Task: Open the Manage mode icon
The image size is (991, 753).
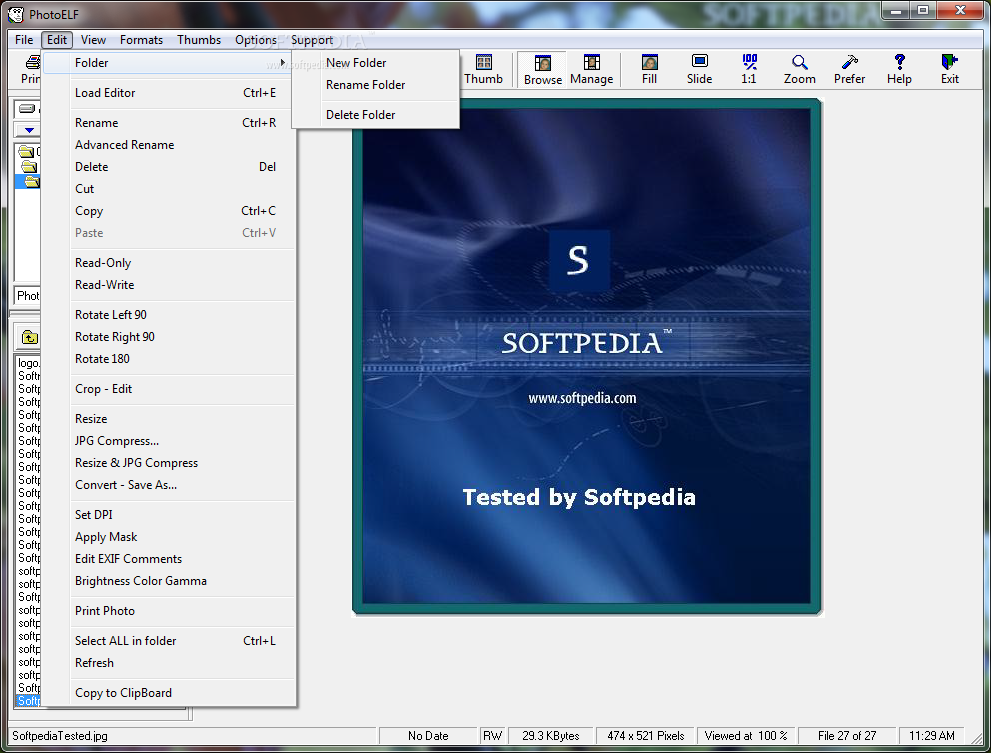Action: click(591, 69)
